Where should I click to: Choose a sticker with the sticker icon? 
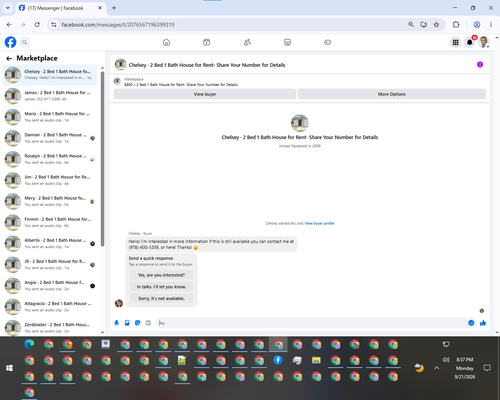(x=138, y=323)
